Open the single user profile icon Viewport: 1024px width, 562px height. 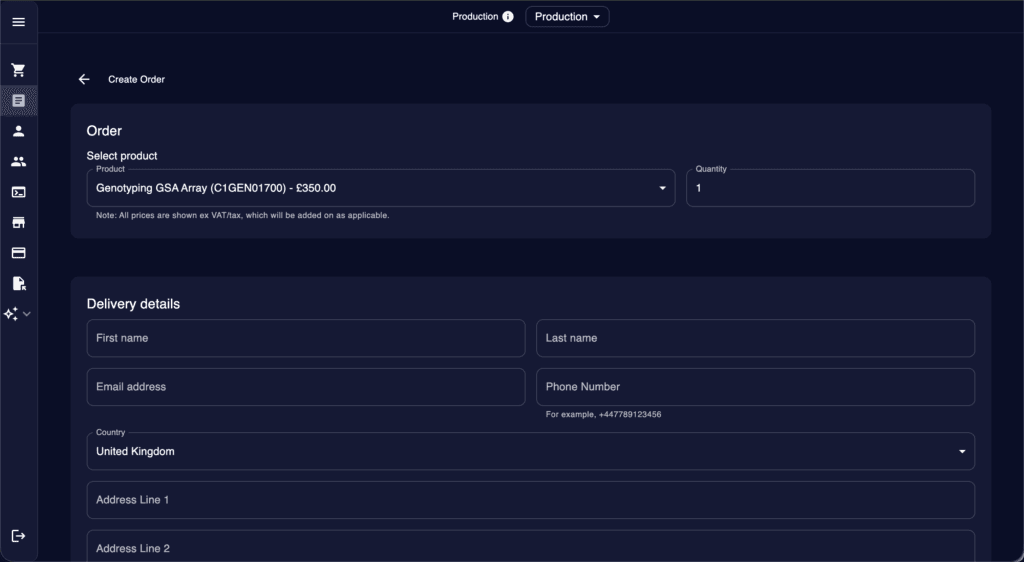[x=18, y=131]
